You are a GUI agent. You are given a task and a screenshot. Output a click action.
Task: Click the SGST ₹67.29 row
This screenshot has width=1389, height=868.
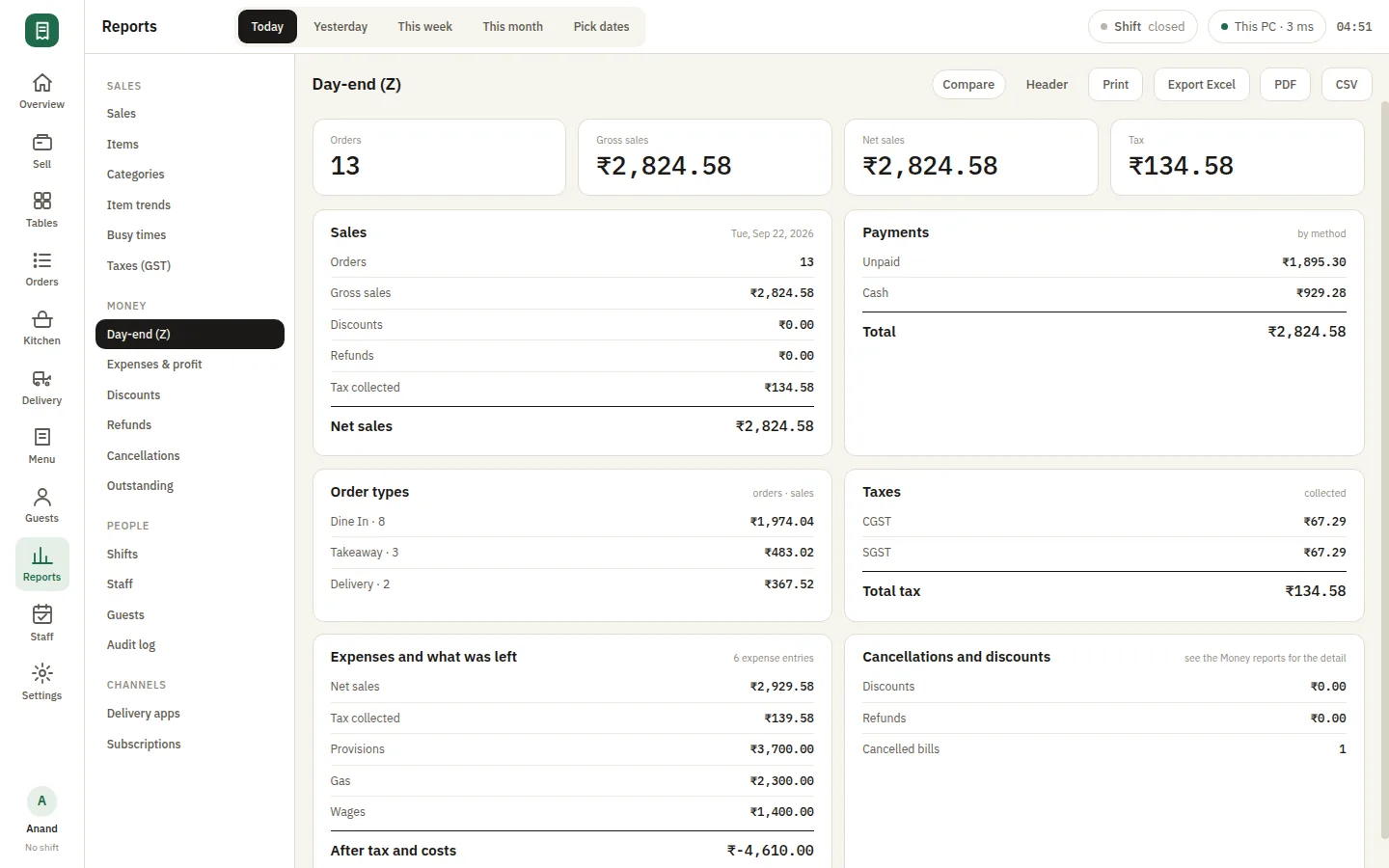[1104, 553]
